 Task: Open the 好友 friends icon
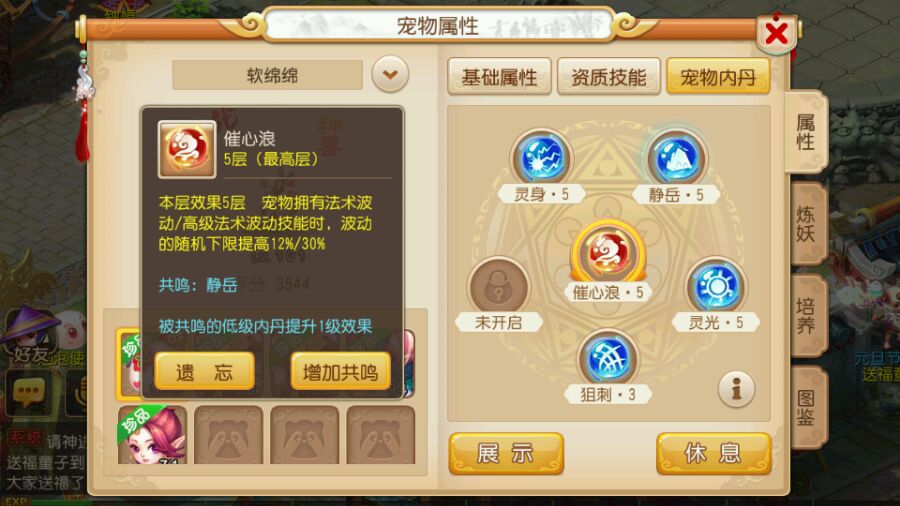(x=32, y=335)
